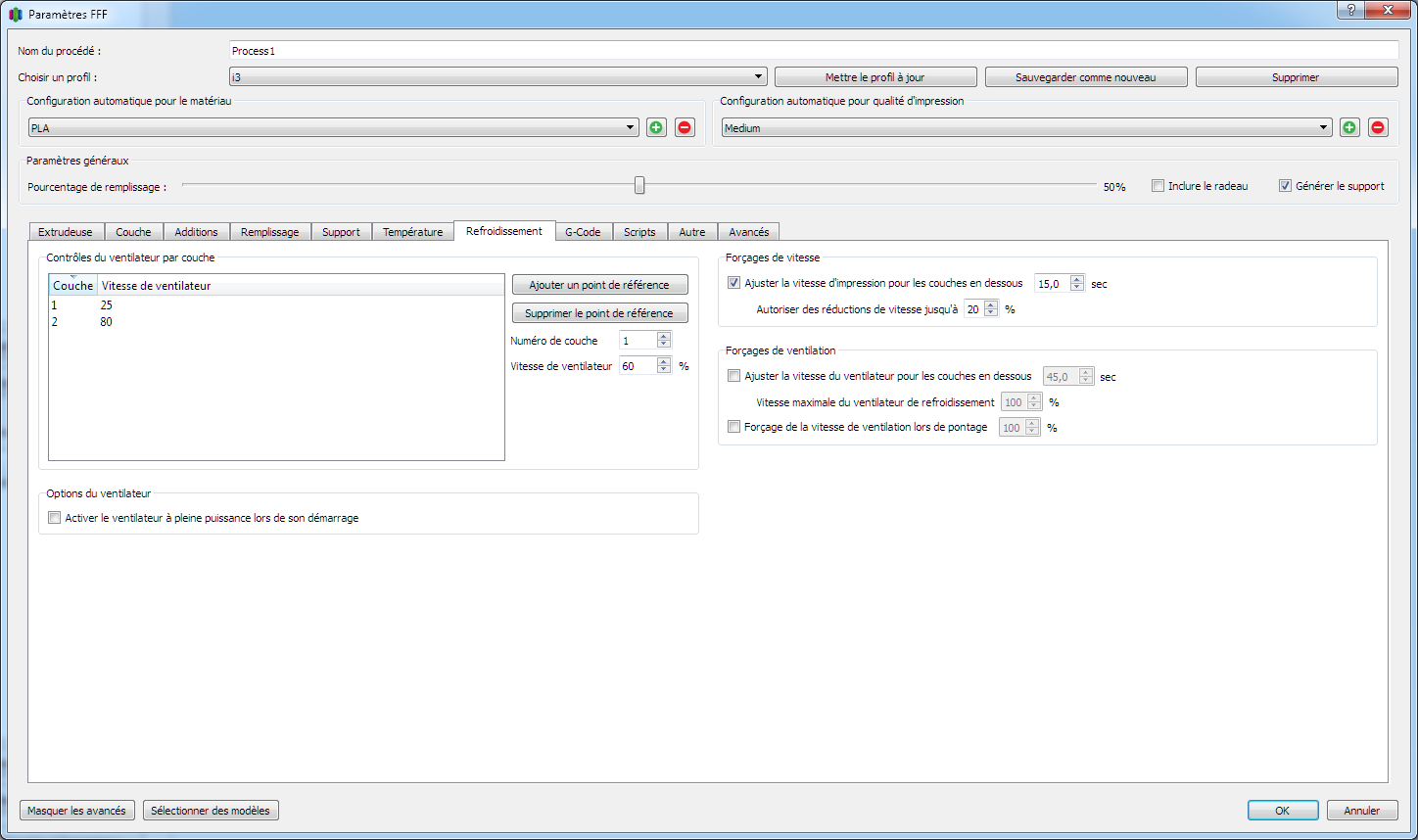Decrease Vitesse de ventilateur with down arrow
The height and width of the screenshot is (840, 1418).
664,370
